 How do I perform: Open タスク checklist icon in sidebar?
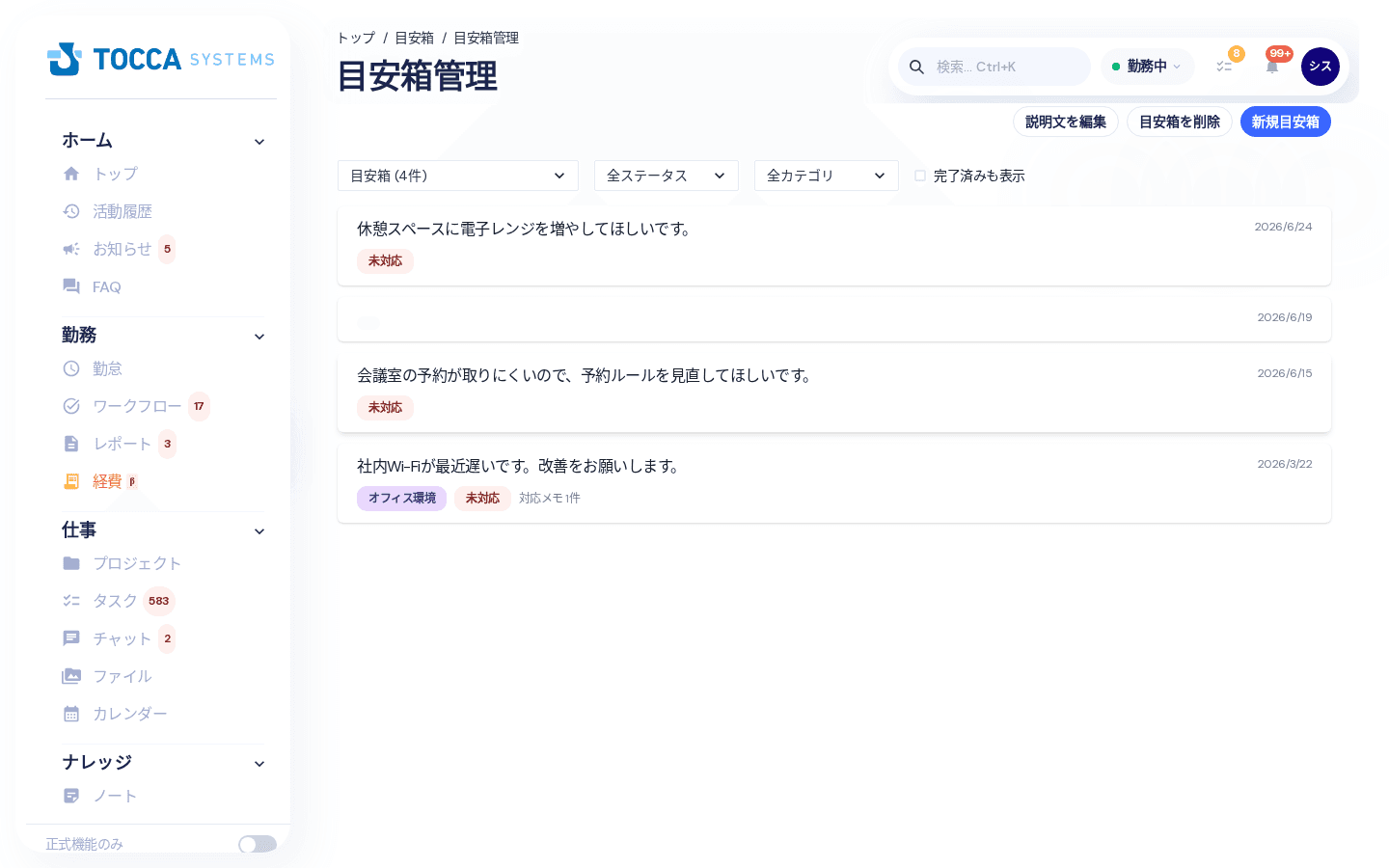tap(71, 601)
